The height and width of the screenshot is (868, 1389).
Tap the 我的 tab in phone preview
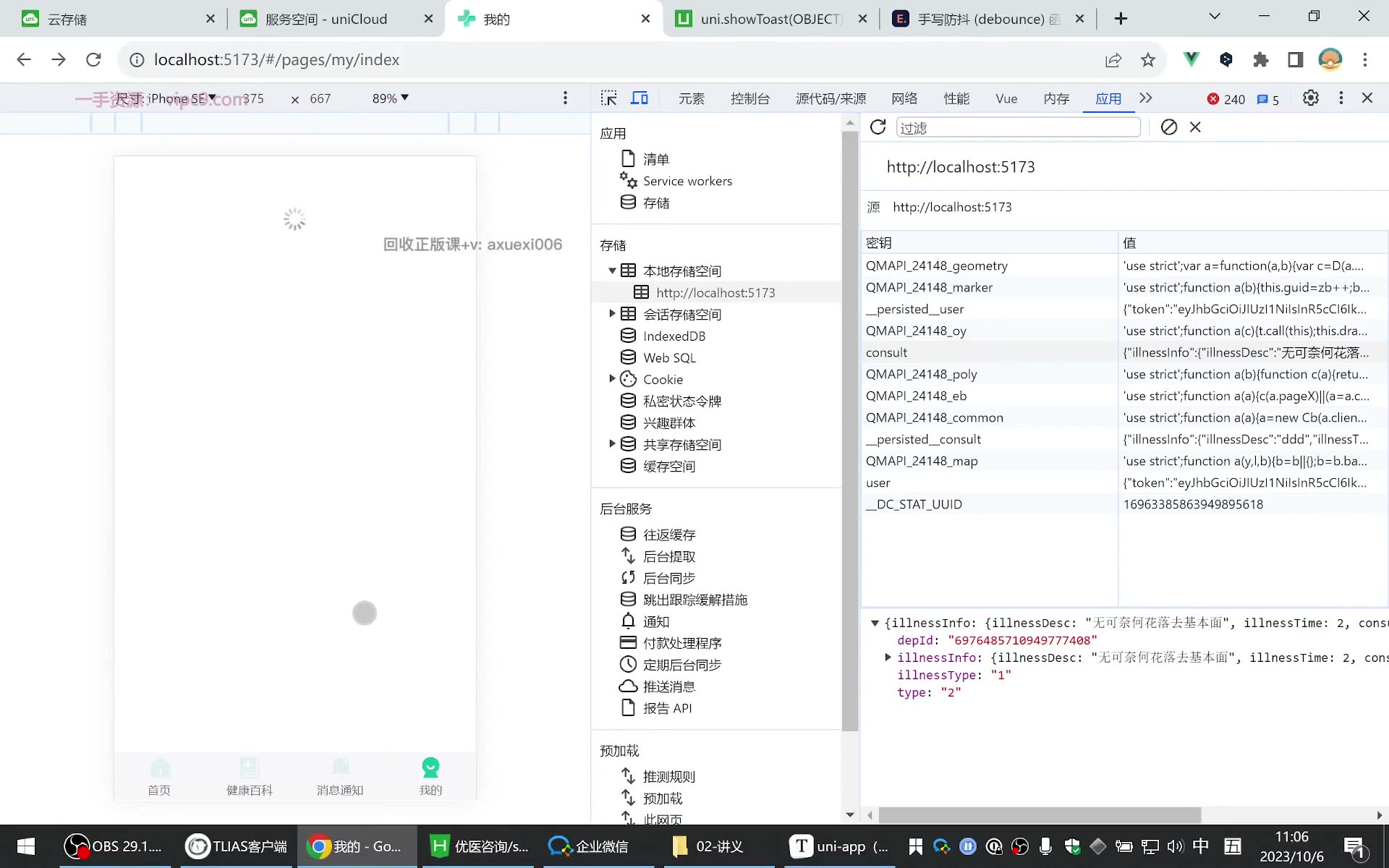[x=430, y=777]
